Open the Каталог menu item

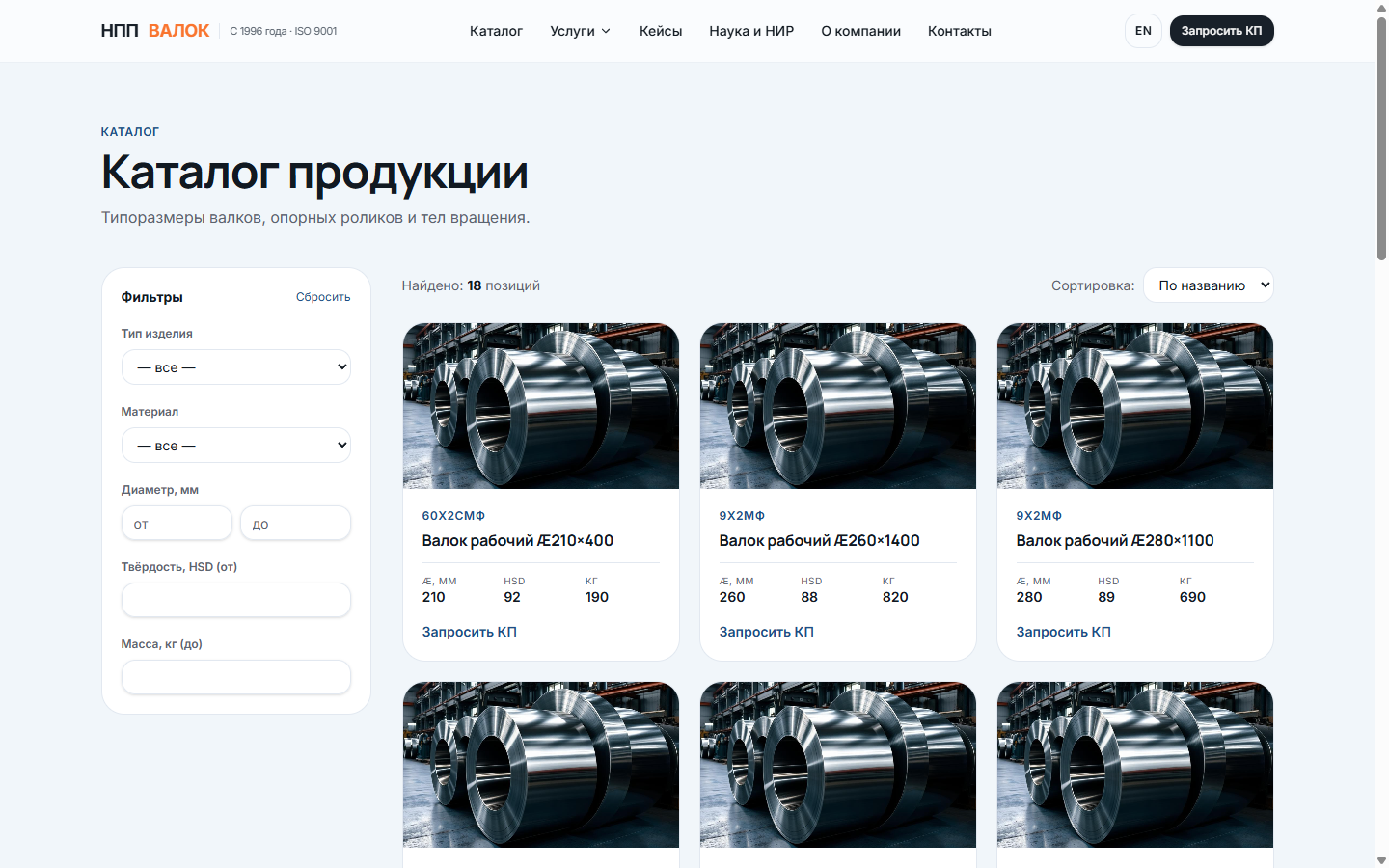[x=496, y=31]
